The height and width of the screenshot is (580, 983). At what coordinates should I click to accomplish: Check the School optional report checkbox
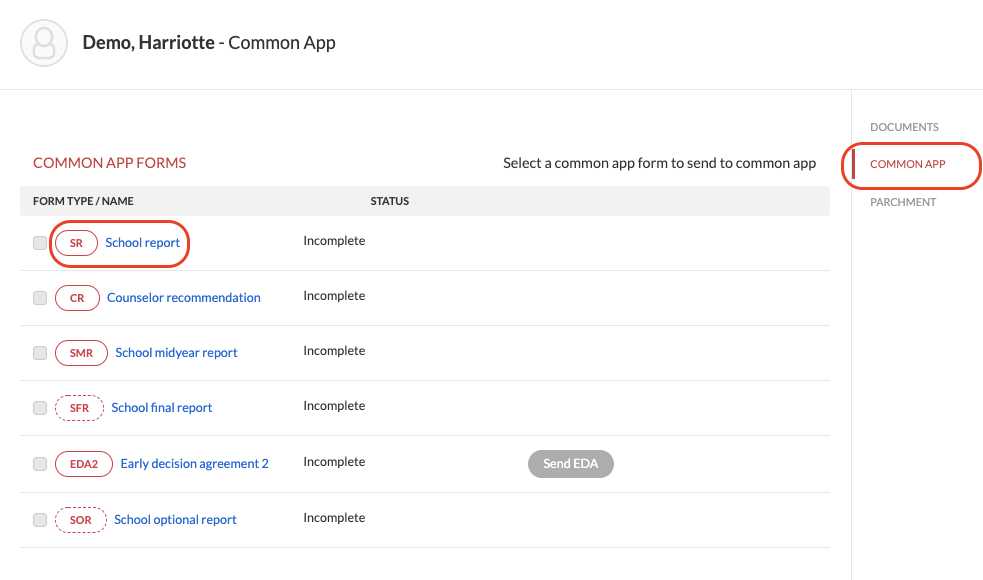(40, 520)
